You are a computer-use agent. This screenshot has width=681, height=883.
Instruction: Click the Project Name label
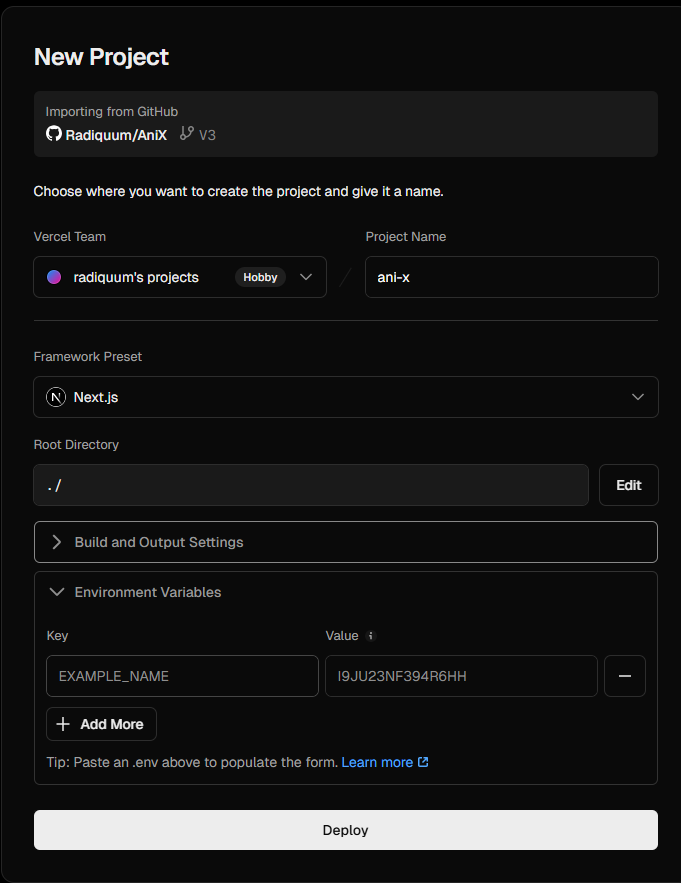coord(406,237)
